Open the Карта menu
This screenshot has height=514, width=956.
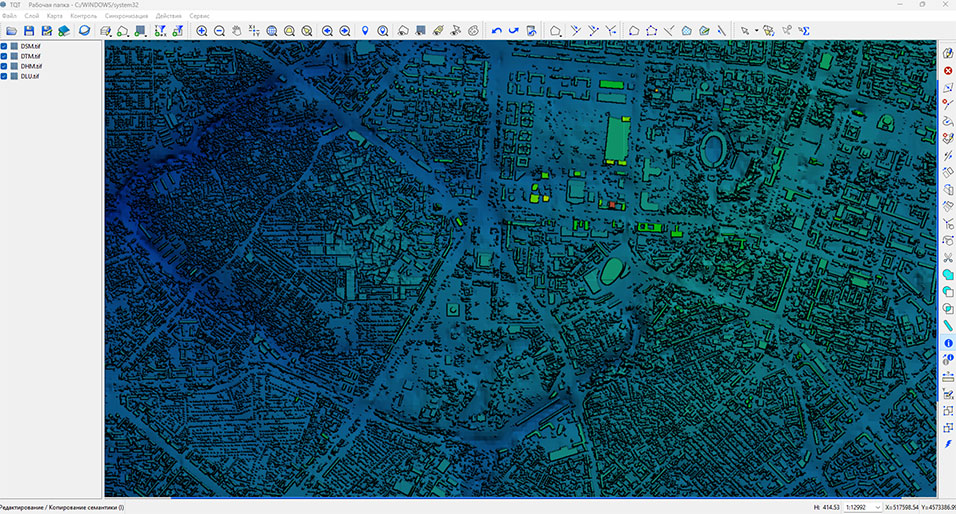[54, 16]
